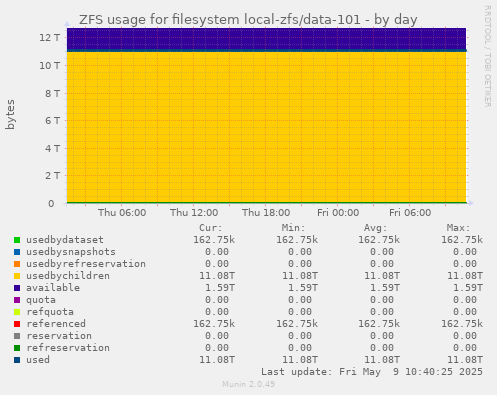497x395 pixels.
Task: Click the referenced red legend swatch
Action: [17, 324]
